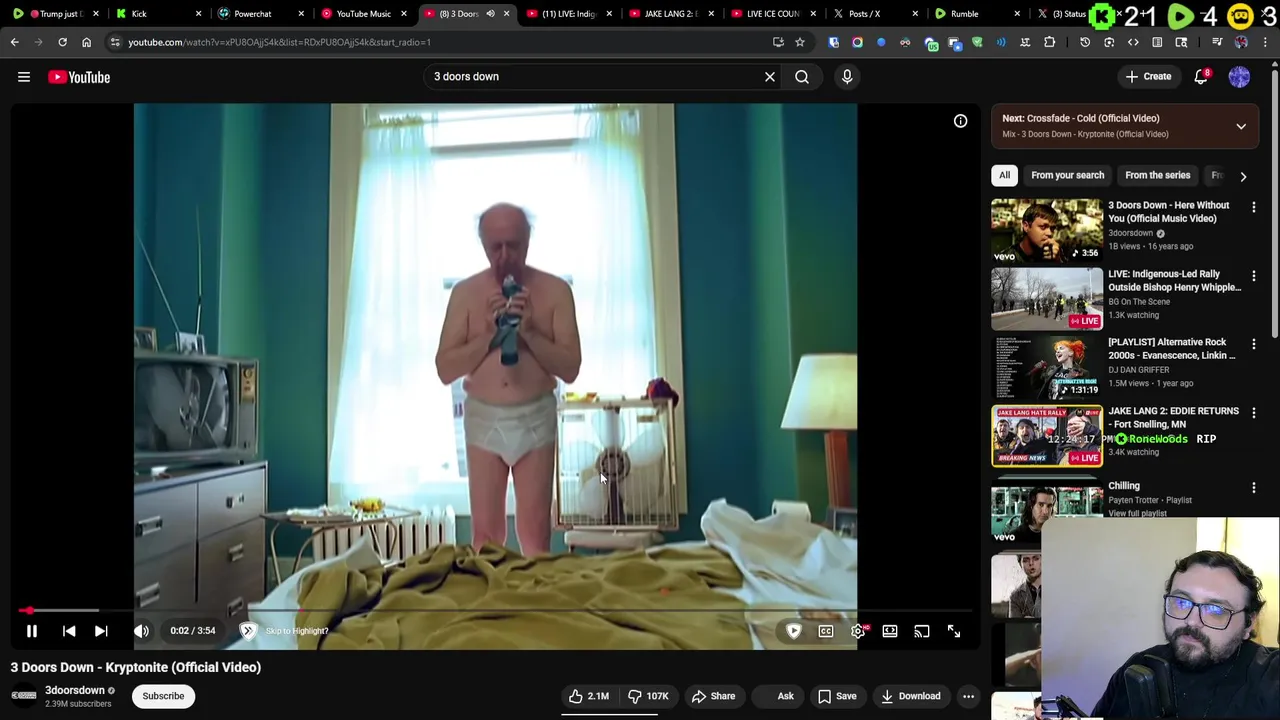The image size is (1280, 720).
Task: Pause the video playback
Action: [31, 631]
